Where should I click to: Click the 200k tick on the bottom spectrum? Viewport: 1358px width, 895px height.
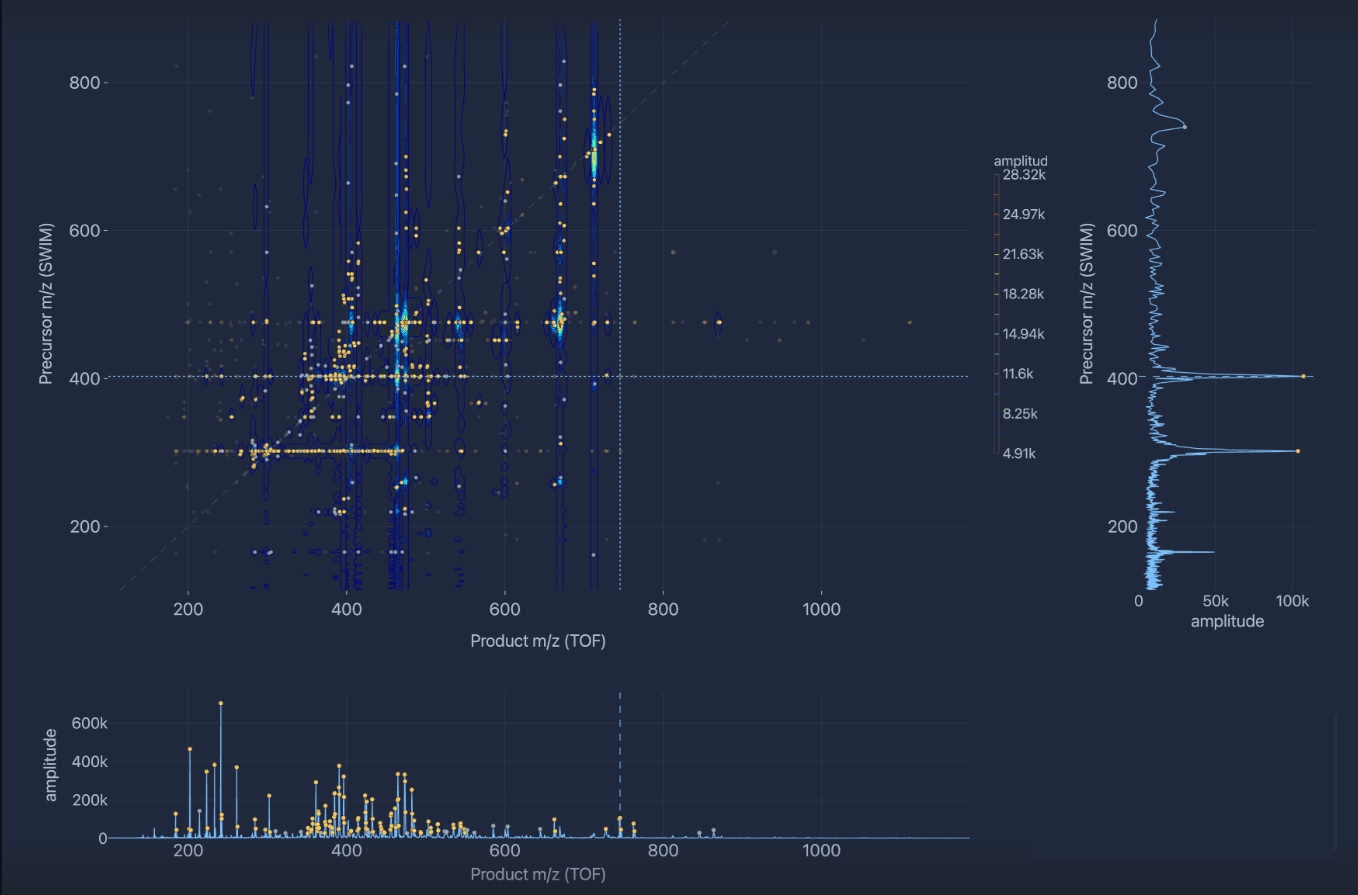(x=88, y=800)
